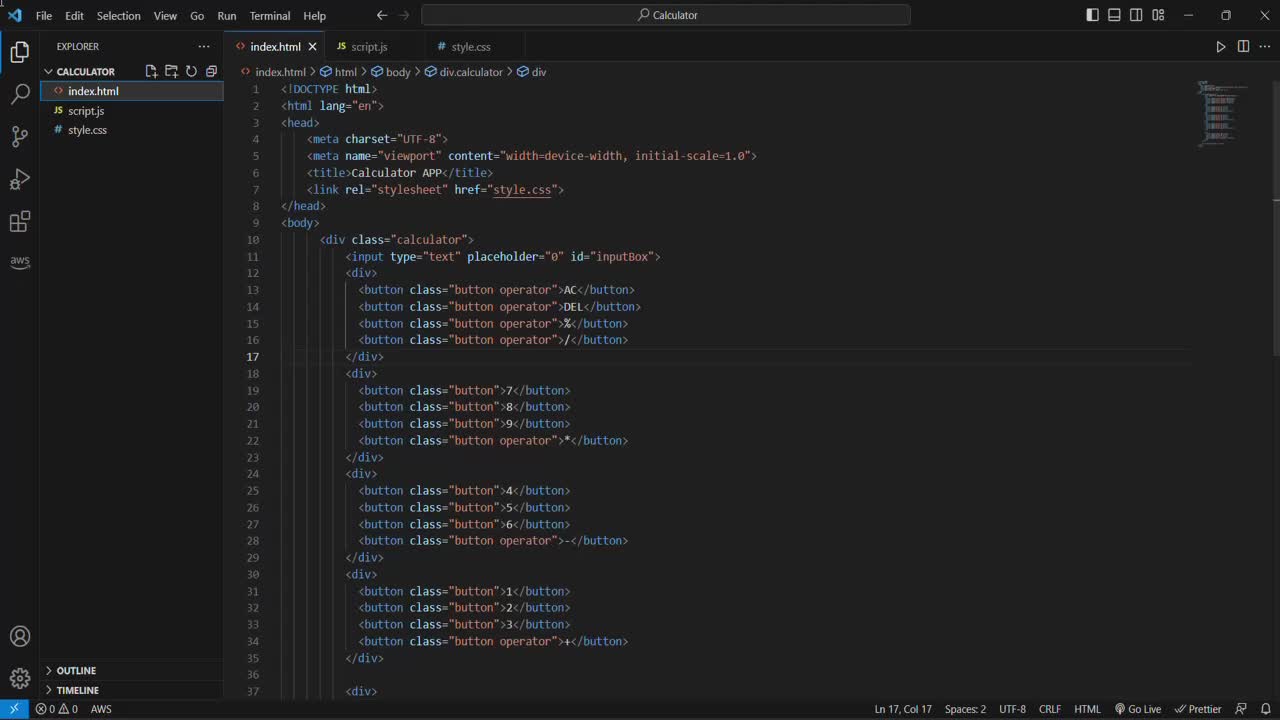Change the HTML language mode
Image resolution: width=1280 pixels, height=720 pixels.
1087,709
